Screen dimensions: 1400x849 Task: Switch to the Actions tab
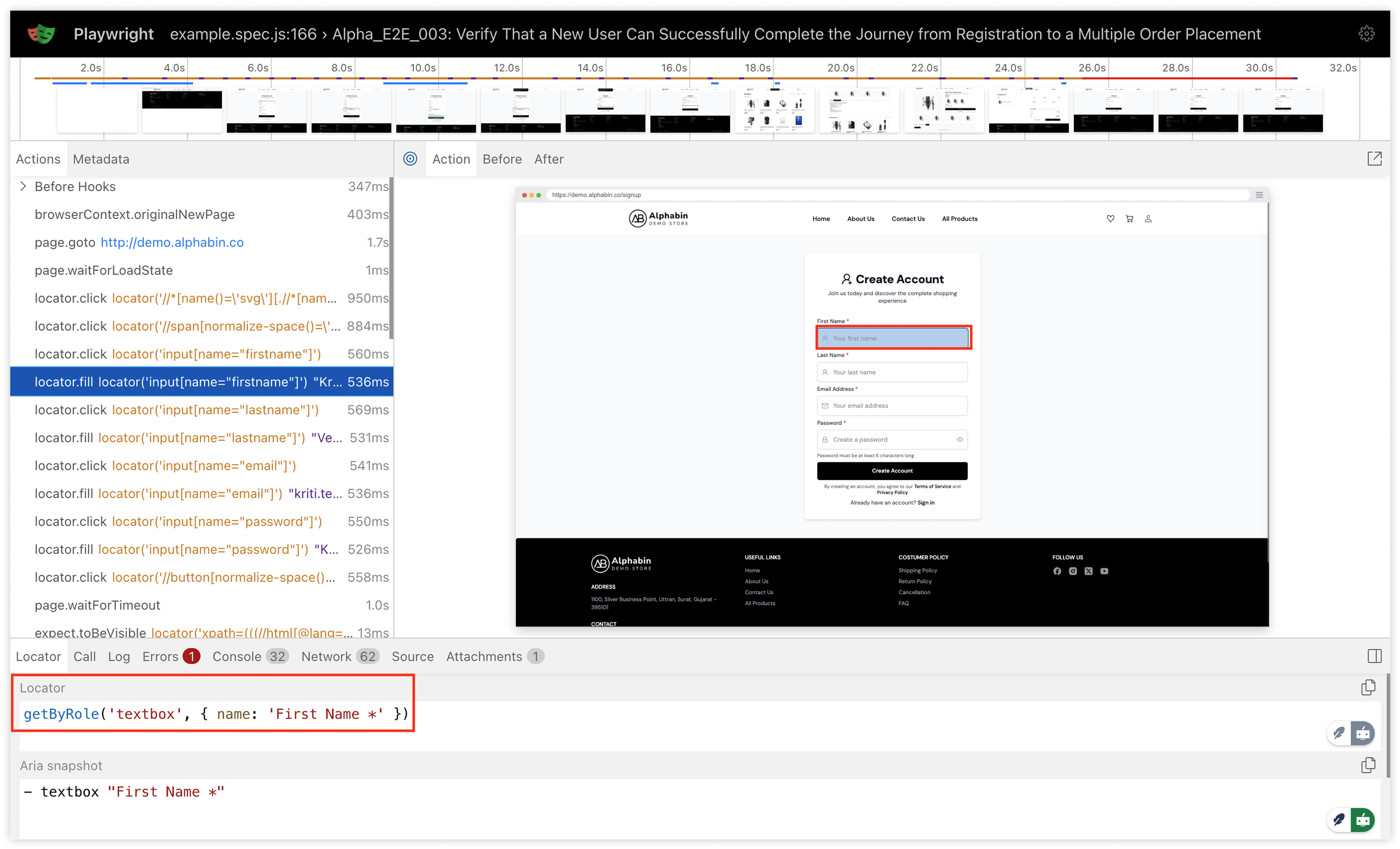(x=38, y=159)
